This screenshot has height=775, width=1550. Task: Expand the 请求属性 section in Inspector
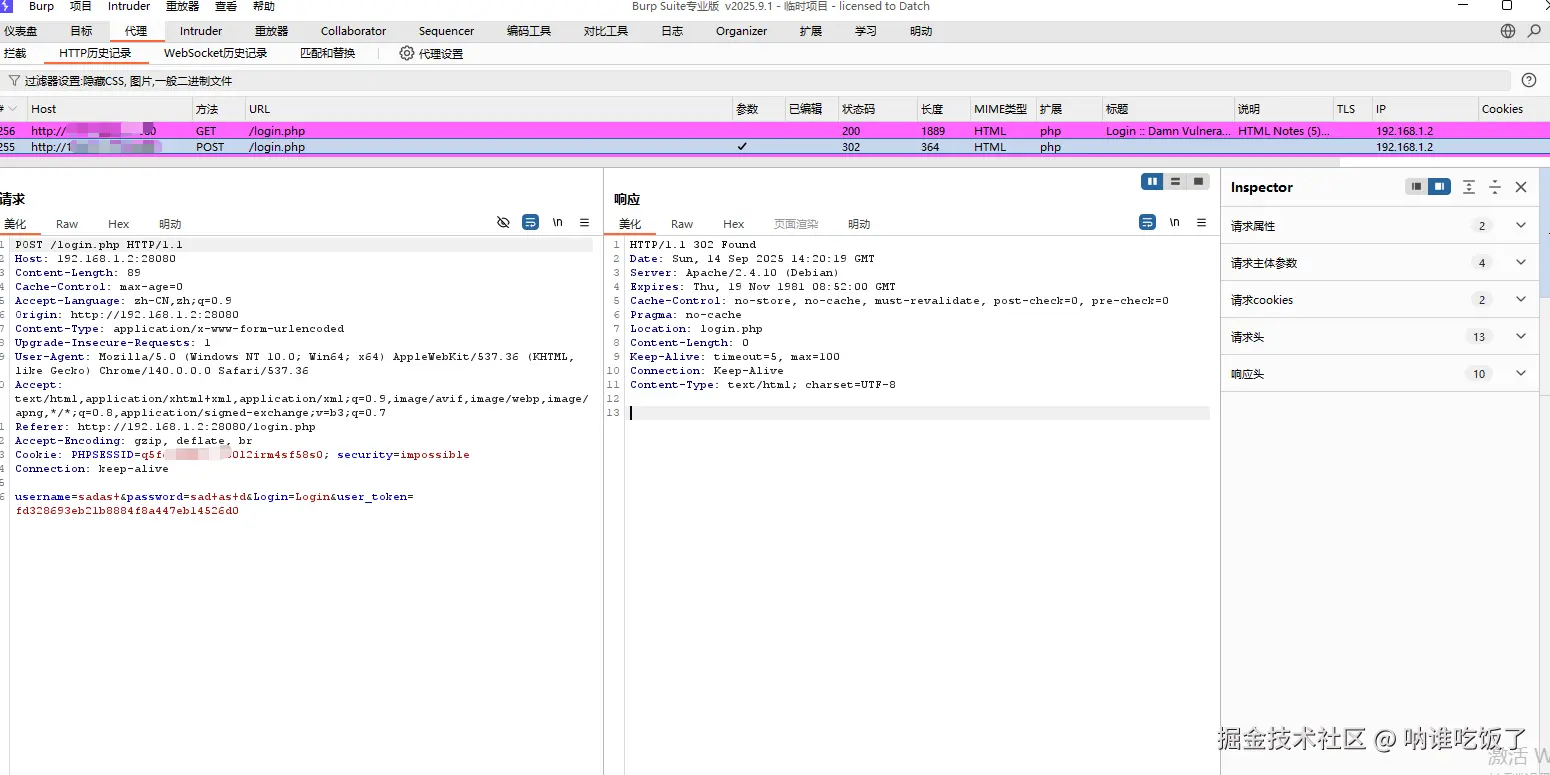coord(1520,226)
